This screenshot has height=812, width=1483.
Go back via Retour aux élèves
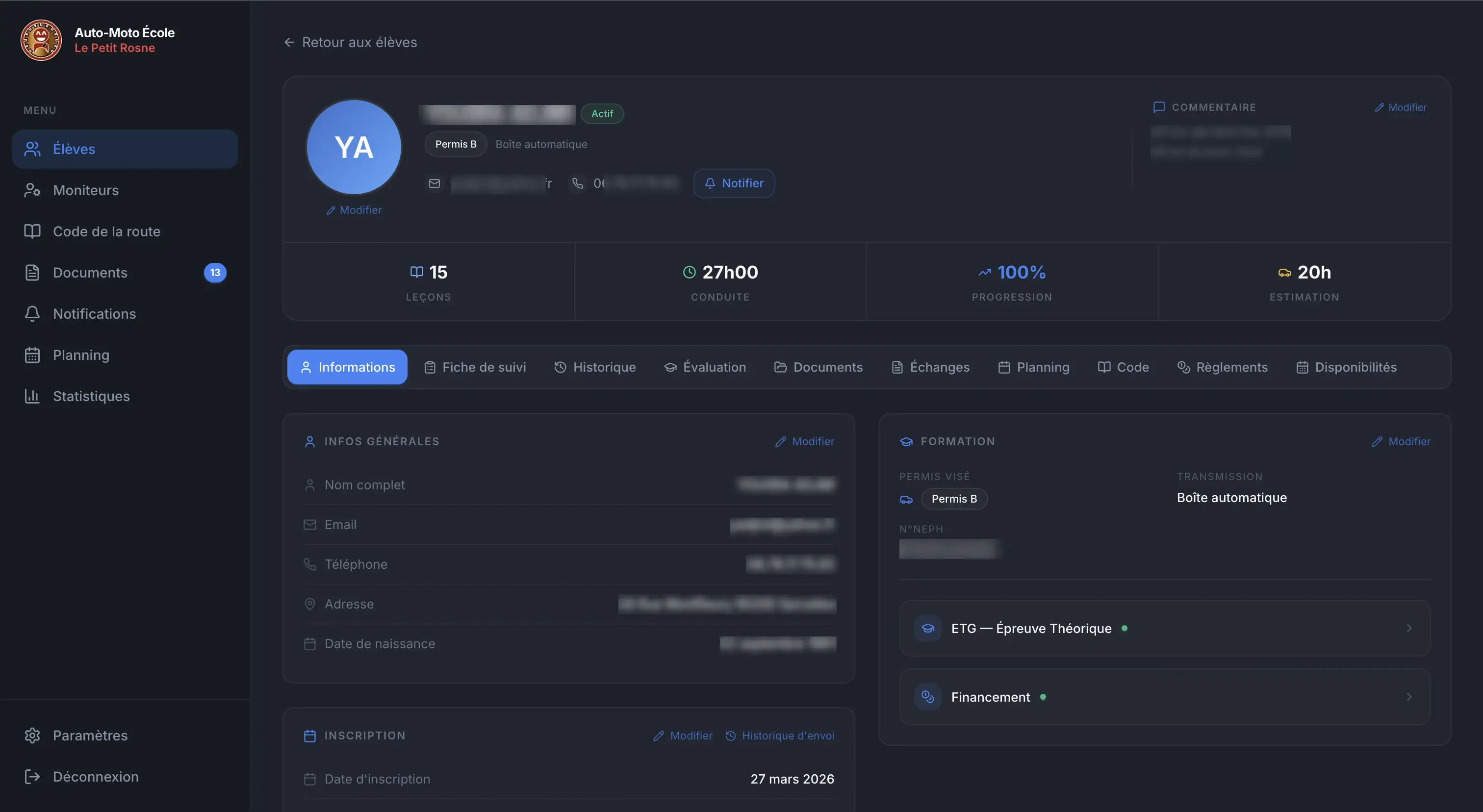click(351, 43)
